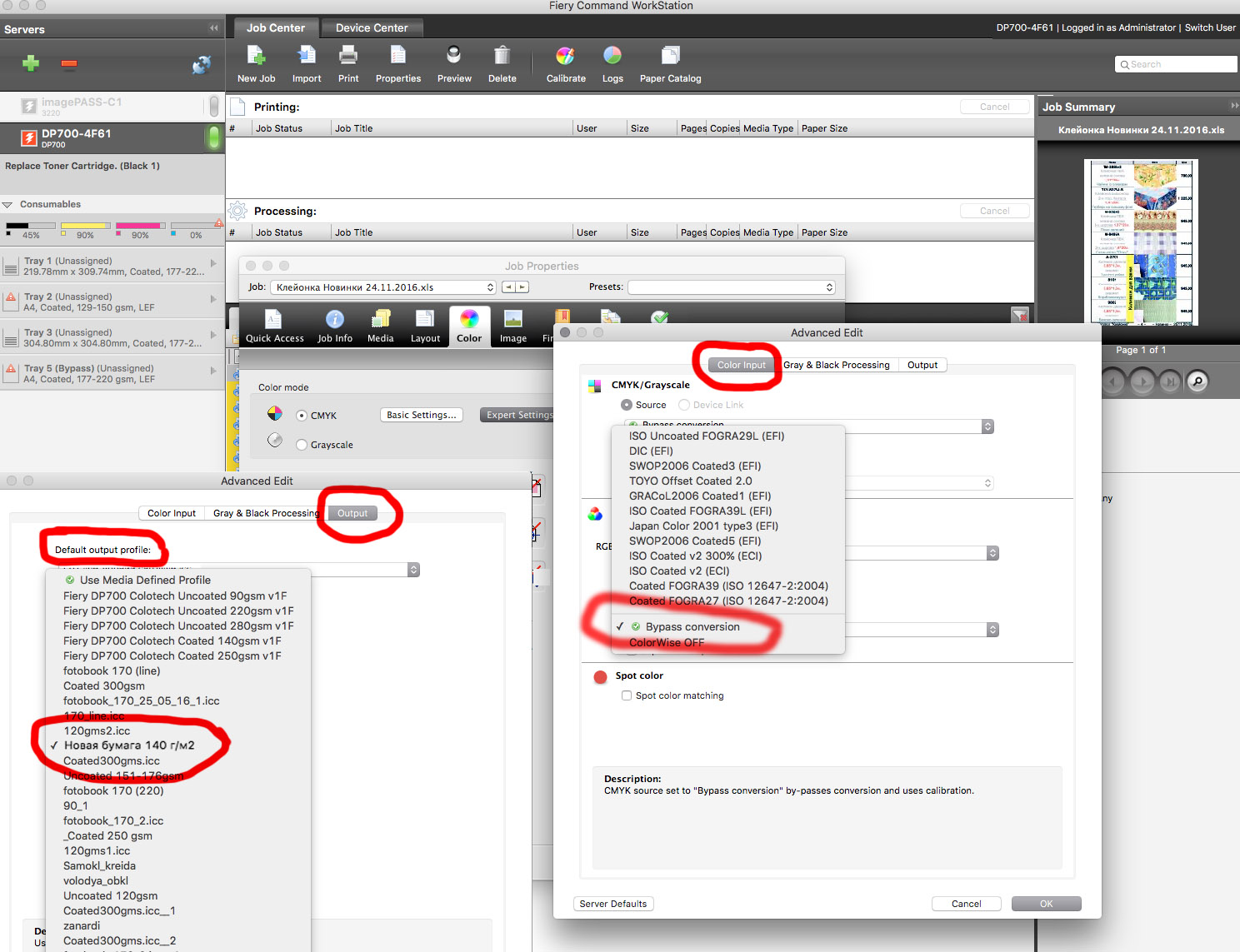The image size is (1240, 952).
Task: Choose Japan Color 2001 type3 (EFI)
Action: (703, 526)
